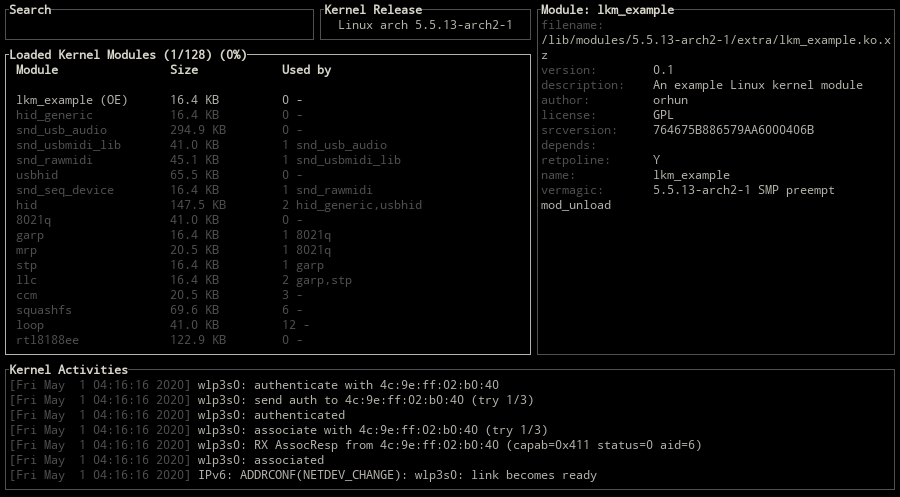The width and height of the screenshot is (900, 497).
Task: Click the mod_unload text
Action: (576, 205)
